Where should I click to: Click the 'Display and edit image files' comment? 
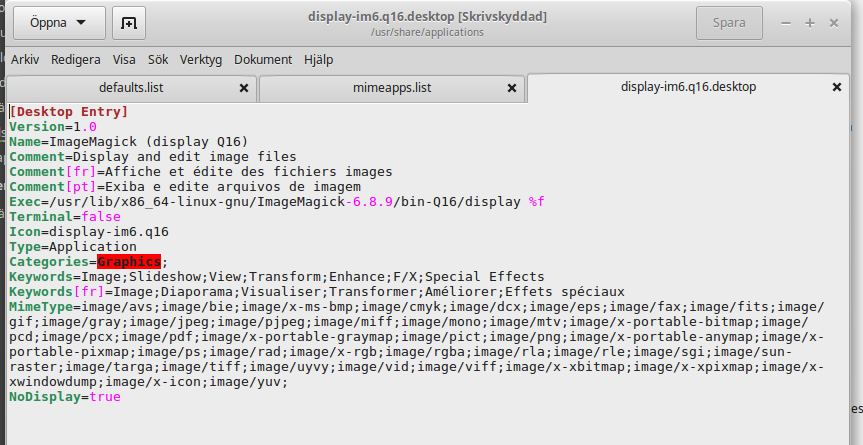pyautogui.click(x=185, y=157)
